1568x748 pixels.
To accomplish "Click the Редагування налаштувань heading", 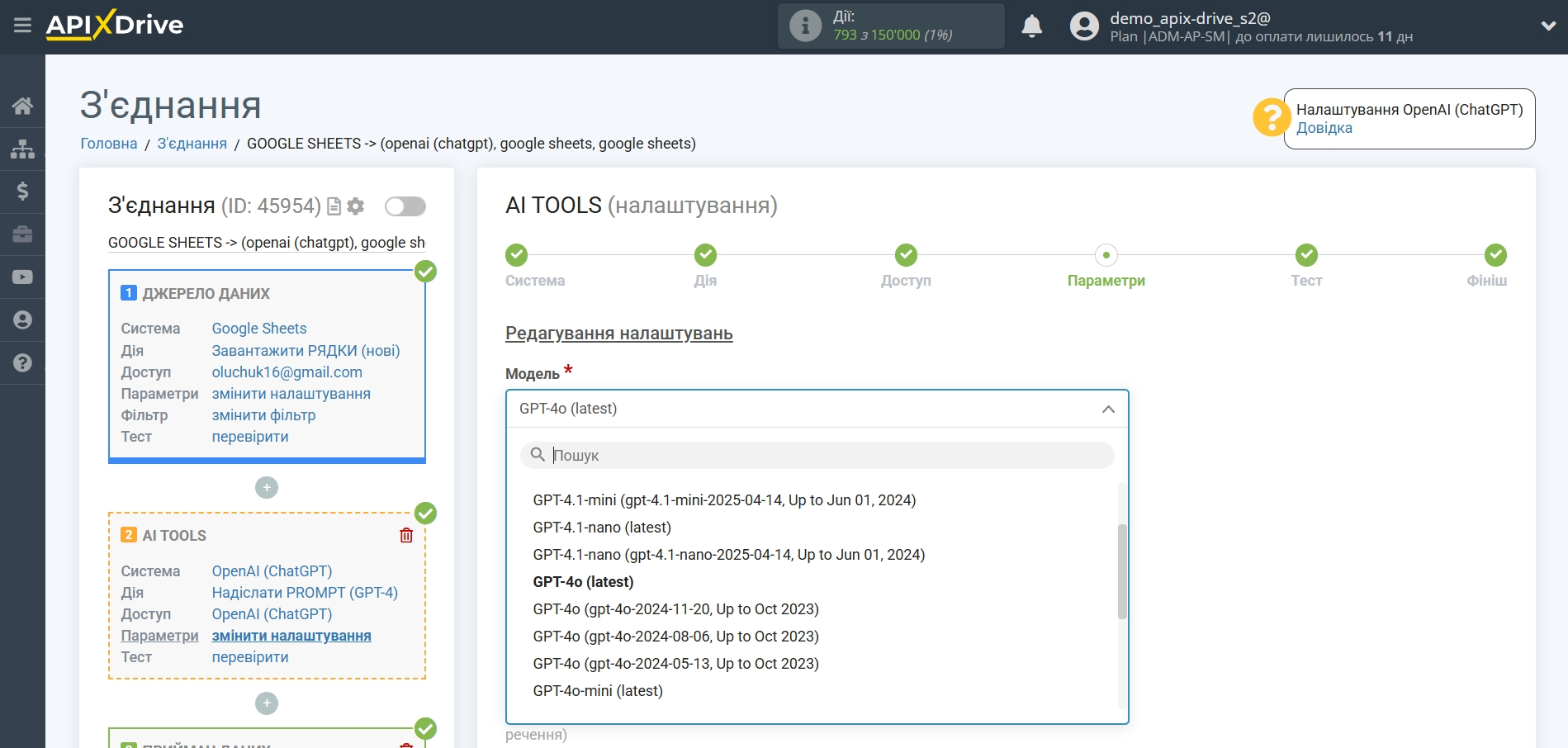I will [619, 334].
